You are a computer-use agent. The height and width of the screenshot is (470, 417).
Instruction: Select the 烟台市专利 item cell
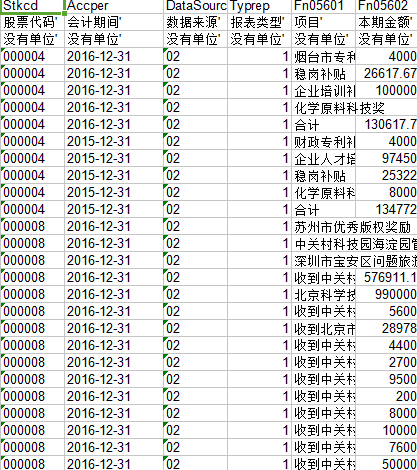pyautogui.click(x=324, y=56)
